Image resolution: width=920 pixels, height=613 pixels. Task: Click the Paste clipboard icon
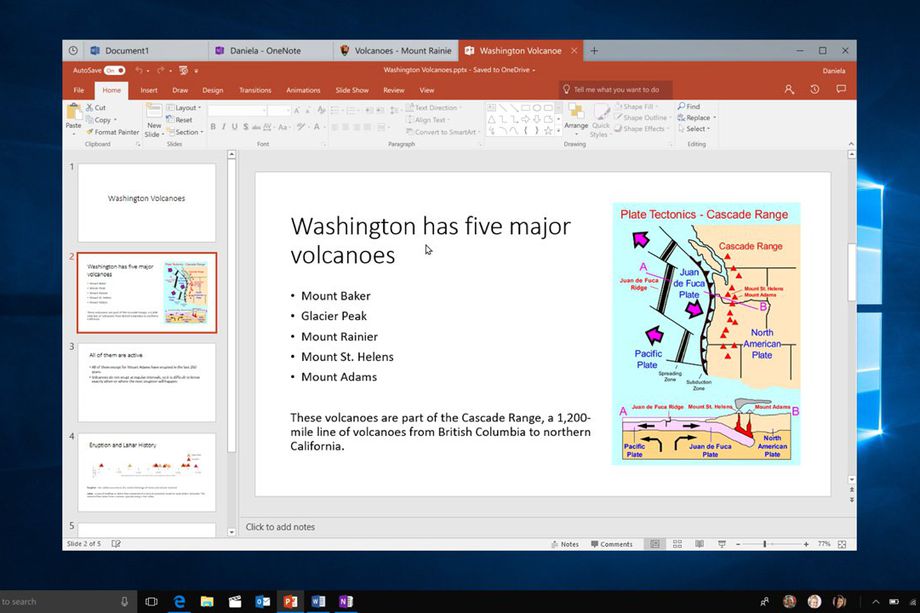(73, 115)
